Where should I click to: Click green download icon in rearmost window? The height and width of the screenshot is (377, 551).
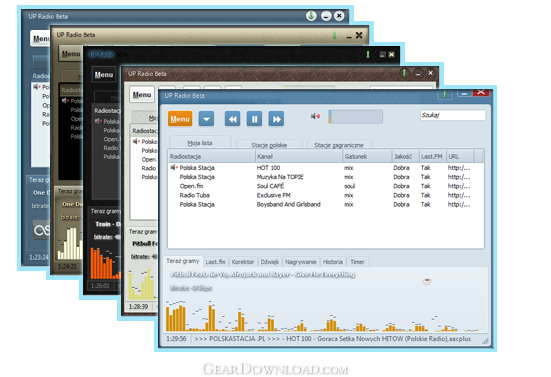point(311,16)
